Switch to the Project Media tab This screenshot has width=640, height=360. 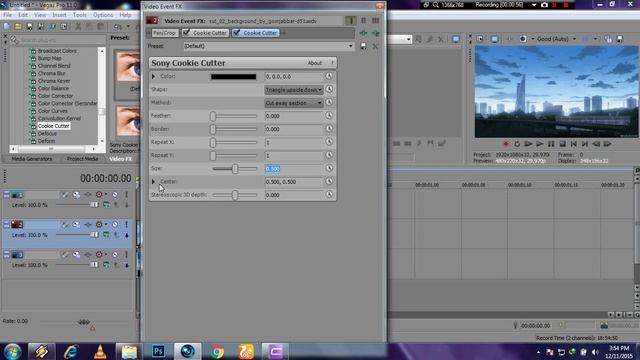click(82, 159)
